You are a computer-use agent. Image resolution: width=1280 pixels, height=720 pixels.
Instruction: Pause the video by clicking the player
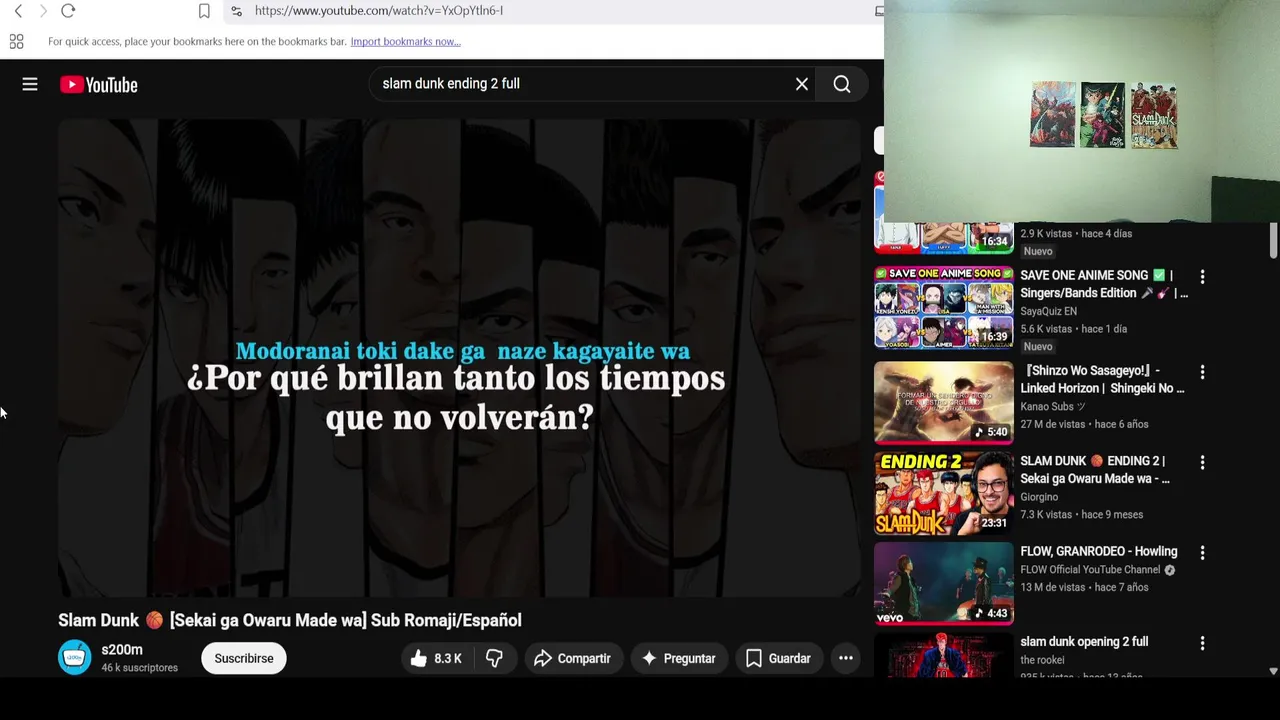click(459, 358)
